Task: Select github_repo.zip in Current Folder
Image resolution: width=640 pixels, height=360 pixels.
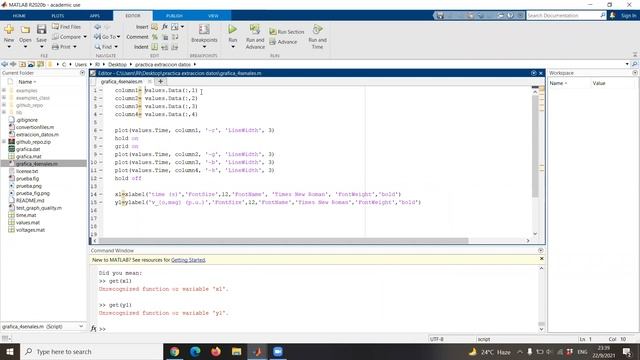Action: click(33, 142)
